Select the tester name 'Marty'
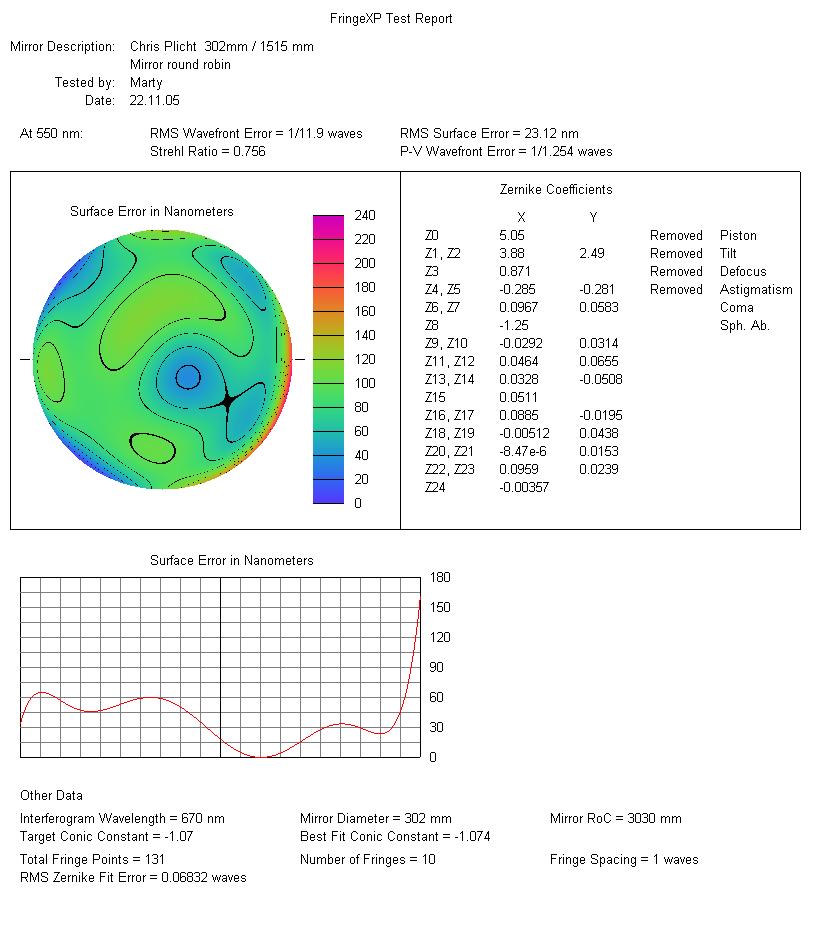 pyautogui.click(x=146, y=82)
